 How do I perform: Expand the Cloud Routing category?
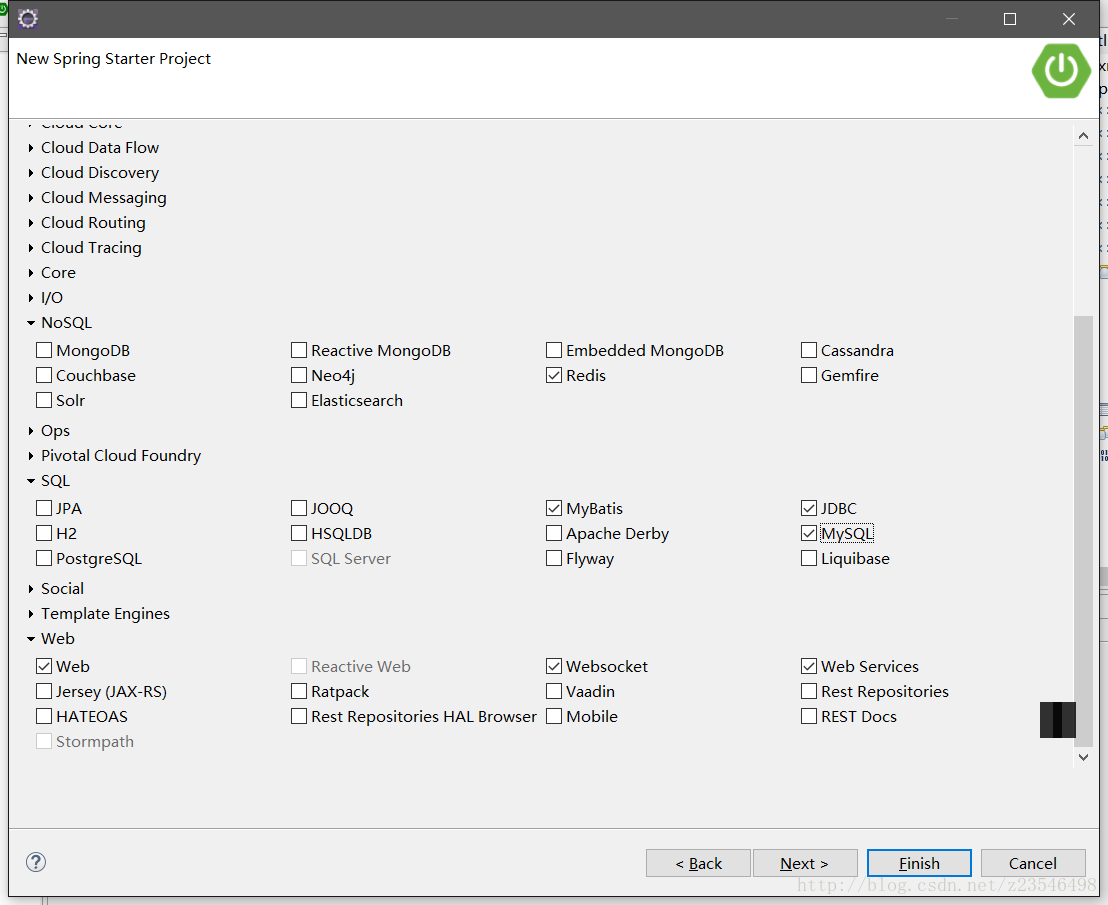[31, 223]
